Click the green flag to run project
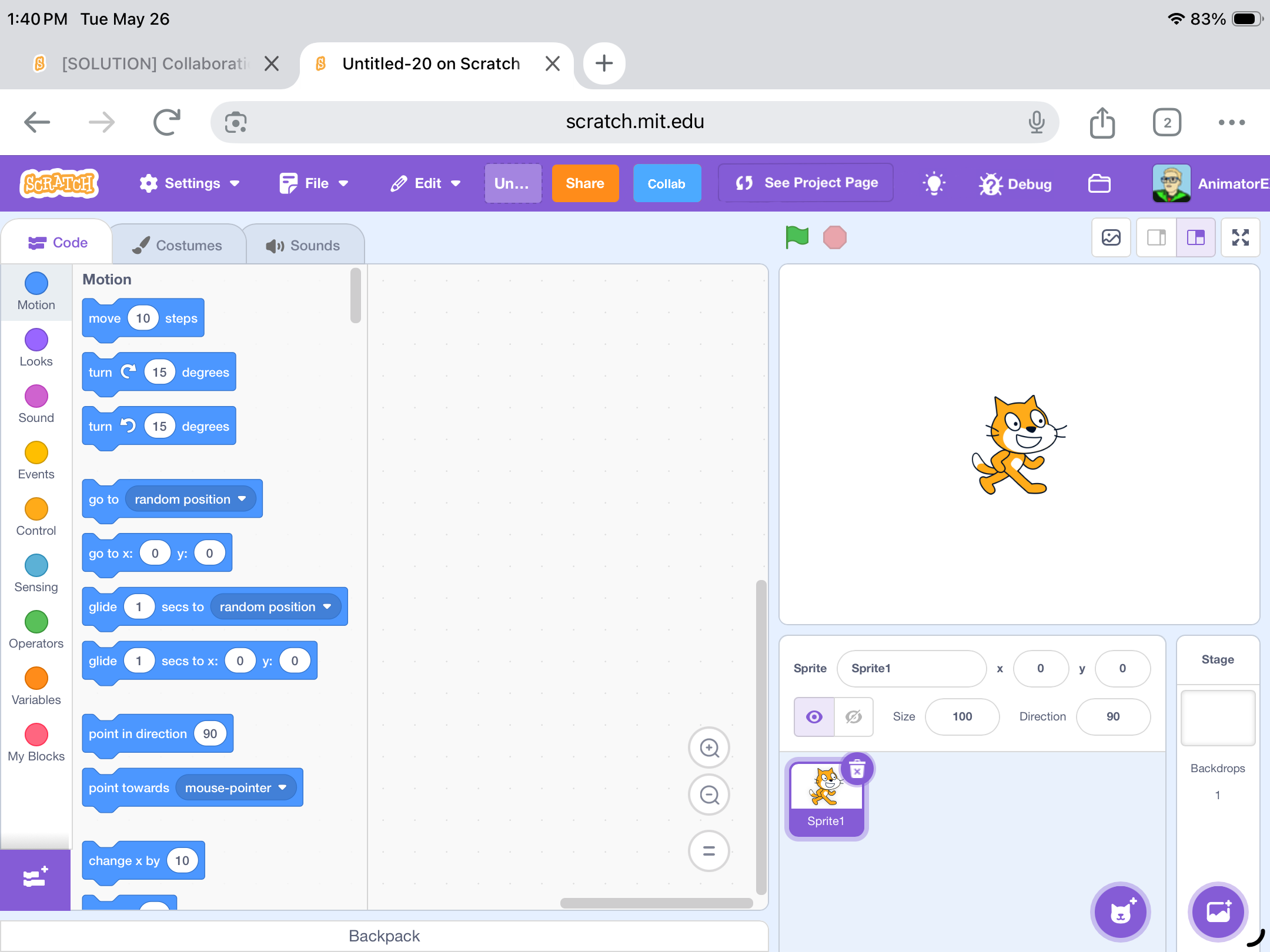 pyautogui.click(x=797, y=237)
